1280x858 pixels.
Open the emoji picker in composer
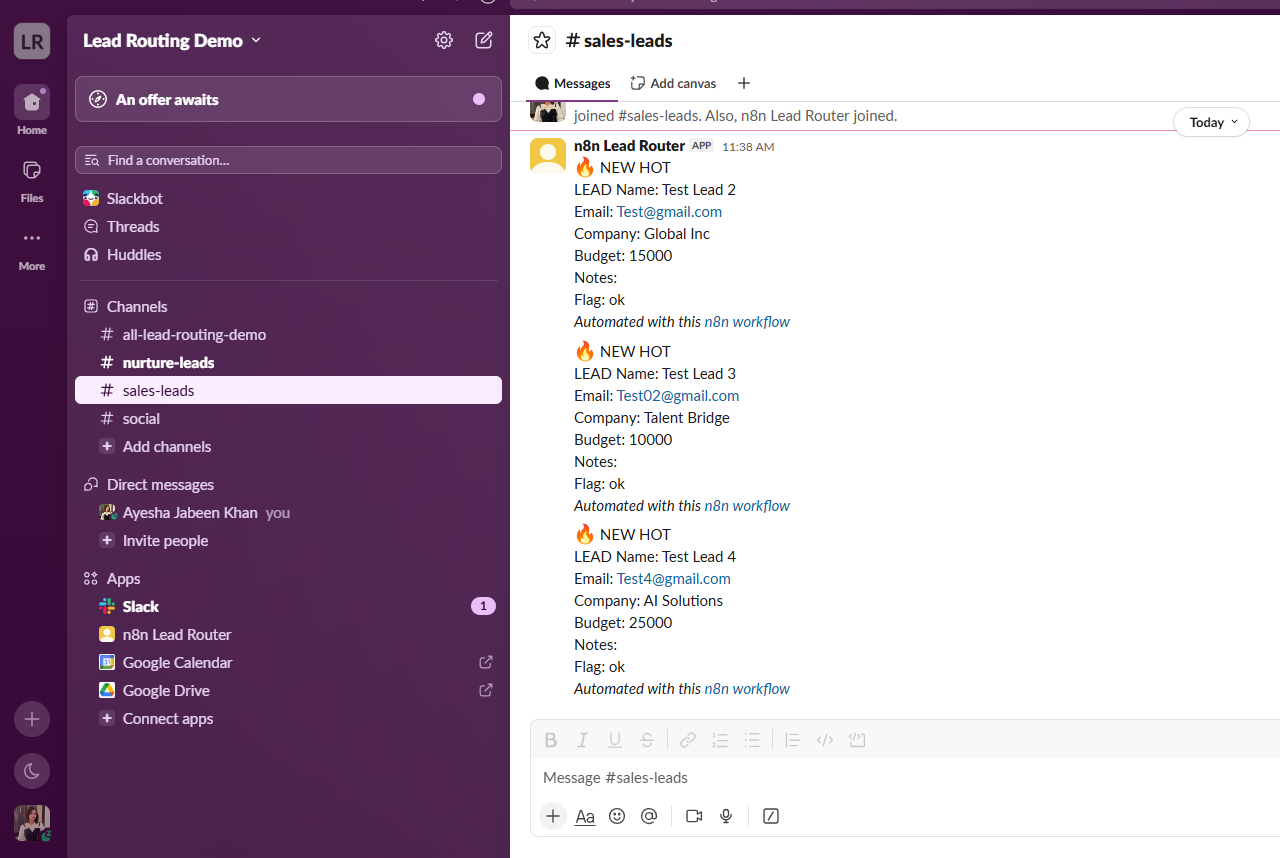point(617,816)
